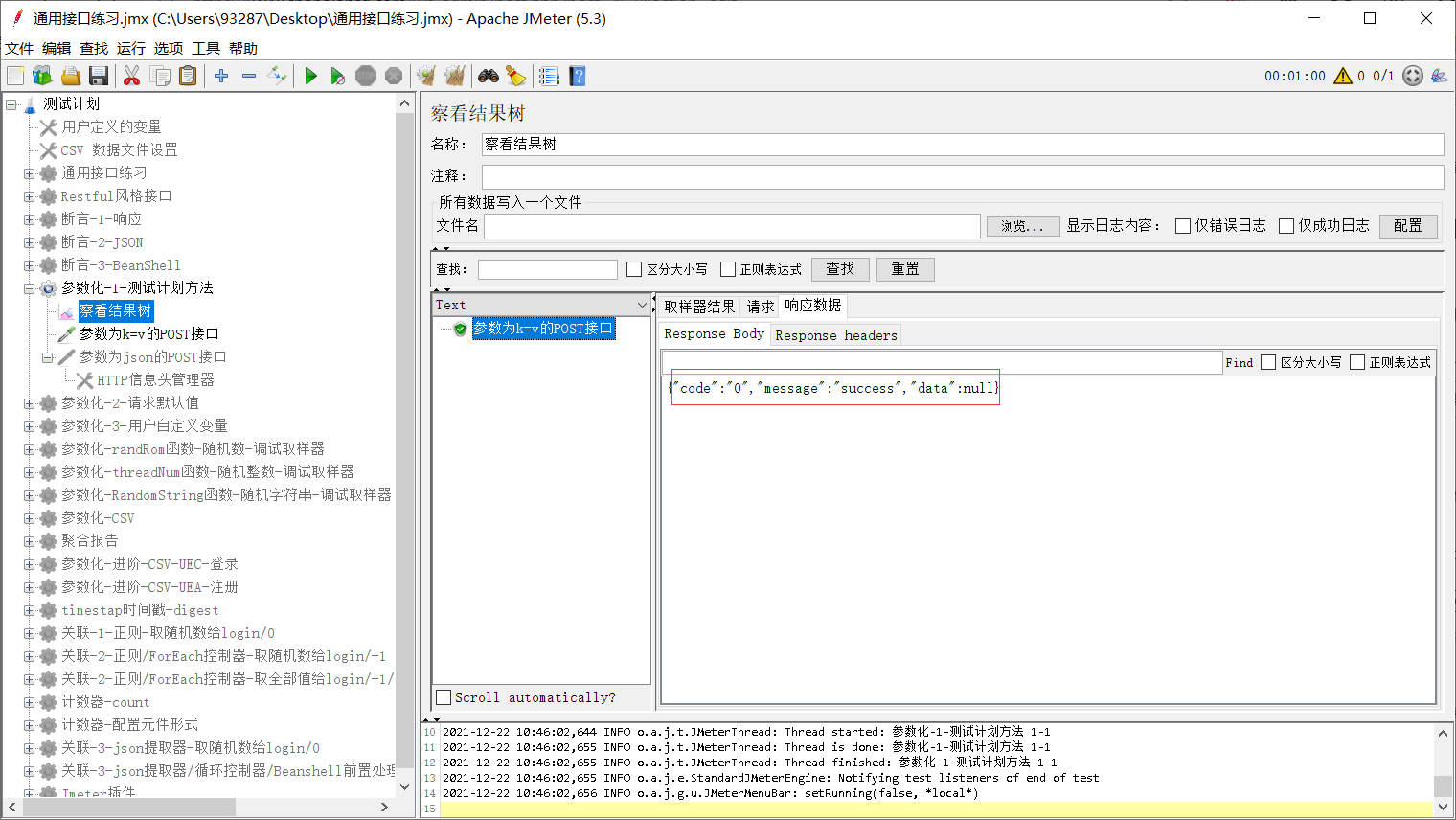The image size is (1456, 820).
Task: Reset search with the brush icon
Action: click(515, 76)
